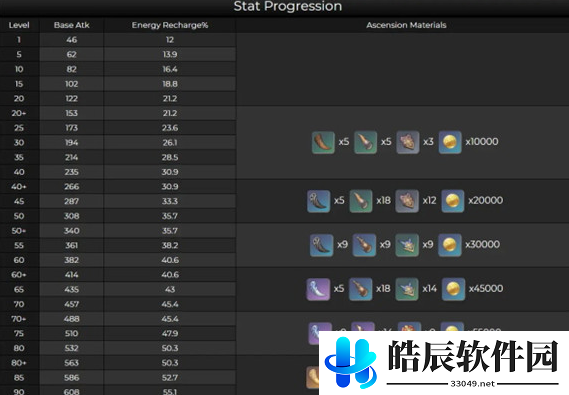
Task: Select the Mora coin beside x30000
Action: (450, 245)
